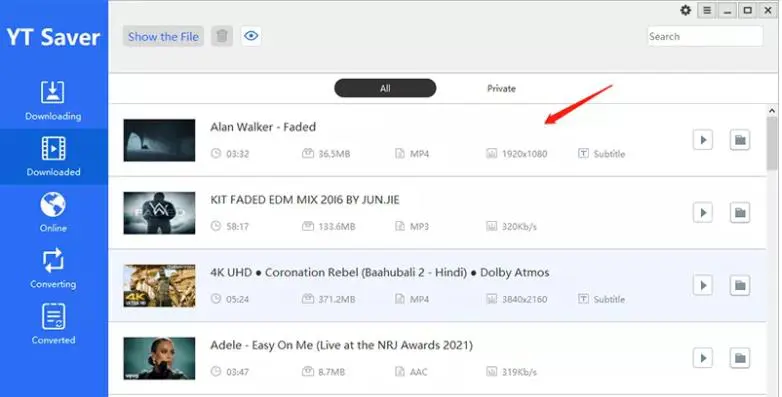
Task: Click the AAC format label
Action: click(x=418, y=372)
